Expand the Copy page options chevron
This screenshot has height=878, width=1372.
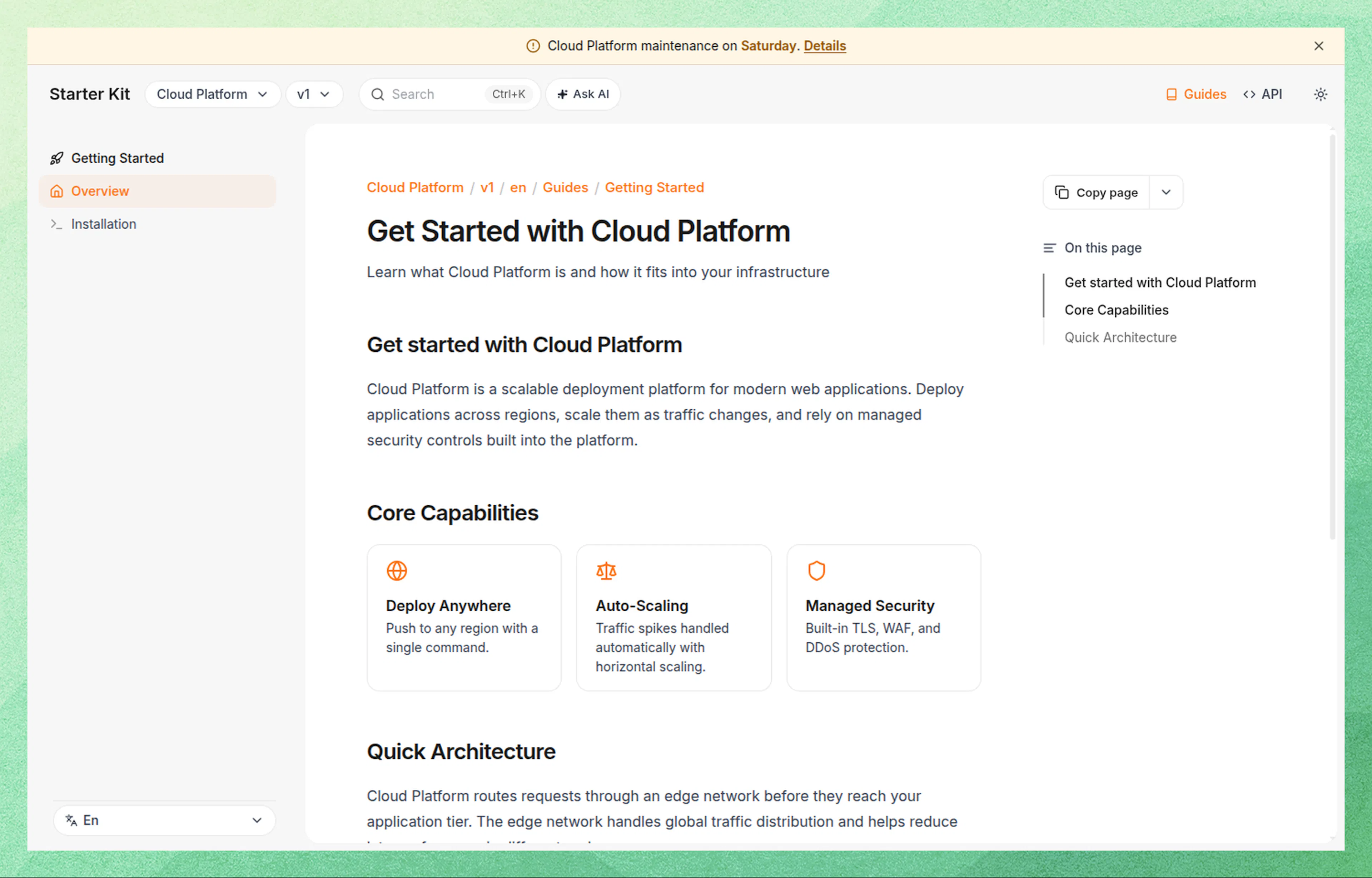1166,193
